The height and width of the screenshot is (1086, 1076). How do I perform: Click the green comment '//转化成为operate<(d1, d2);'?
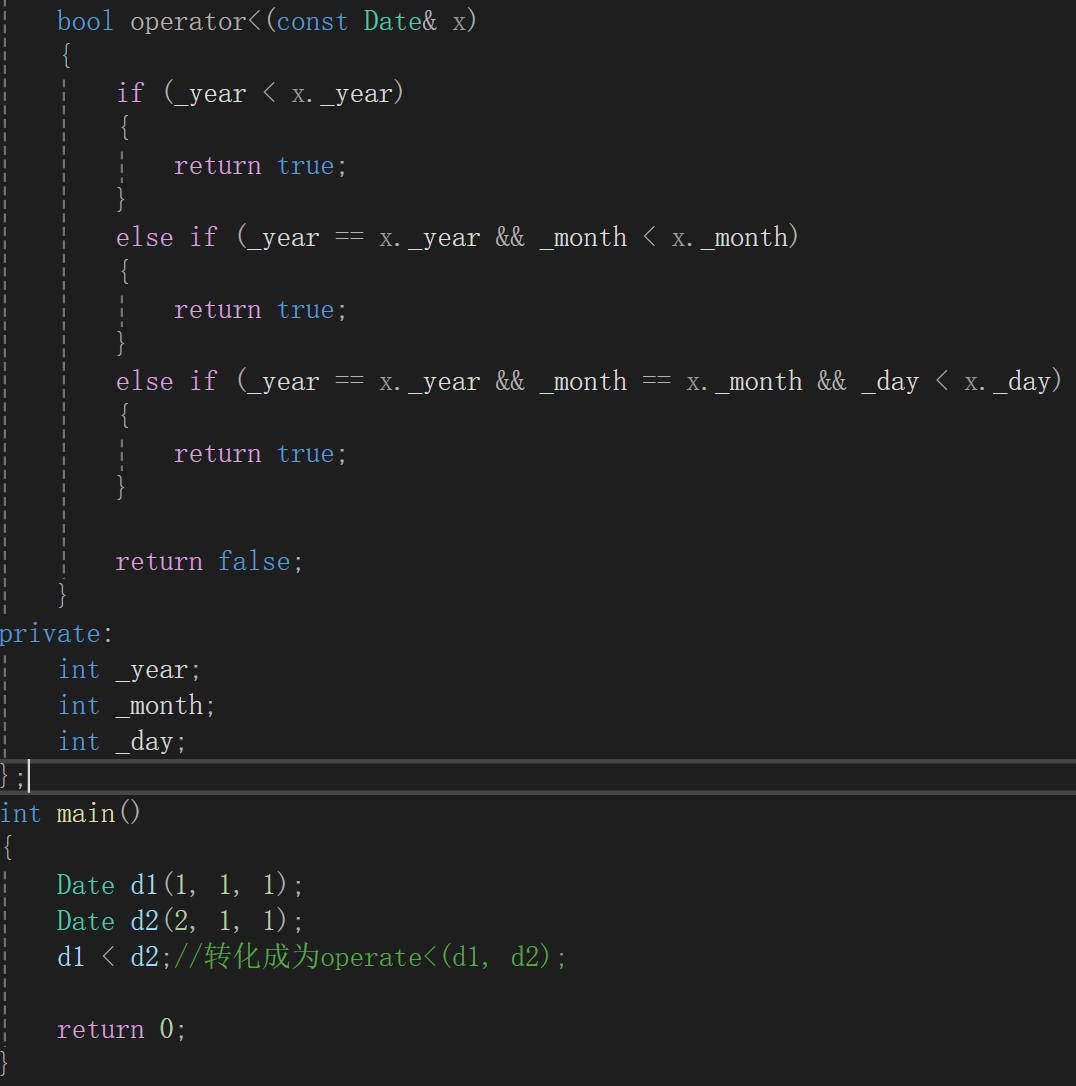click(x=370, y=957)
